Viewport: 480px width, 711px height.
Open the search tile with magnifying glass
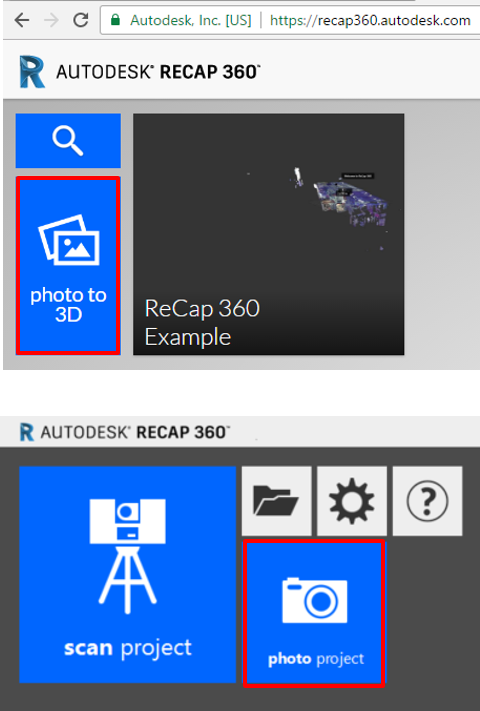(x=68, y=141)
